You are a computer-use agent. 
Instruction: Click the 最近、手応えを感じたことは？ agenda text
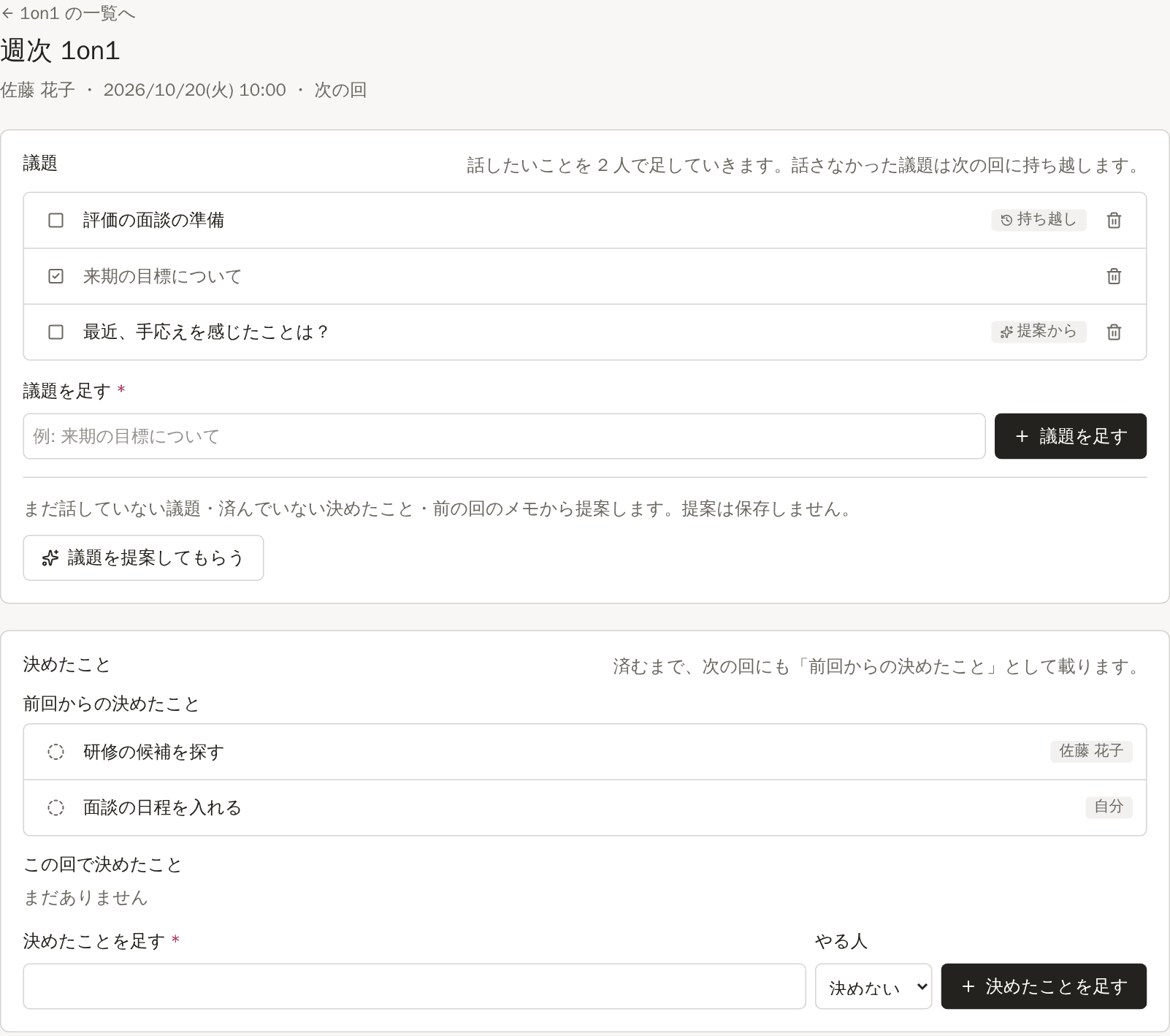point(206,332)
